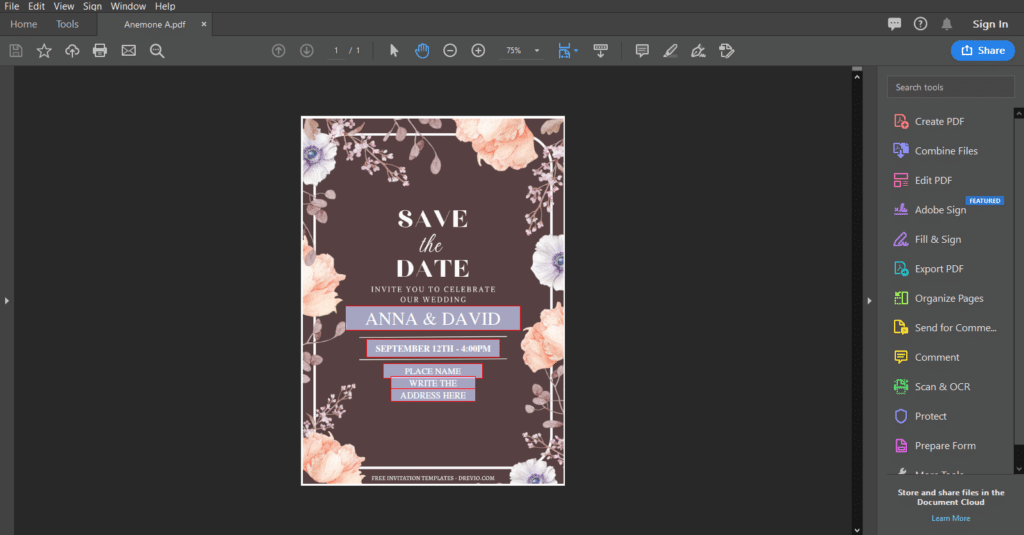Open the fit page options icon
Screen dimensions: 1024x535
tap(567, 50)
